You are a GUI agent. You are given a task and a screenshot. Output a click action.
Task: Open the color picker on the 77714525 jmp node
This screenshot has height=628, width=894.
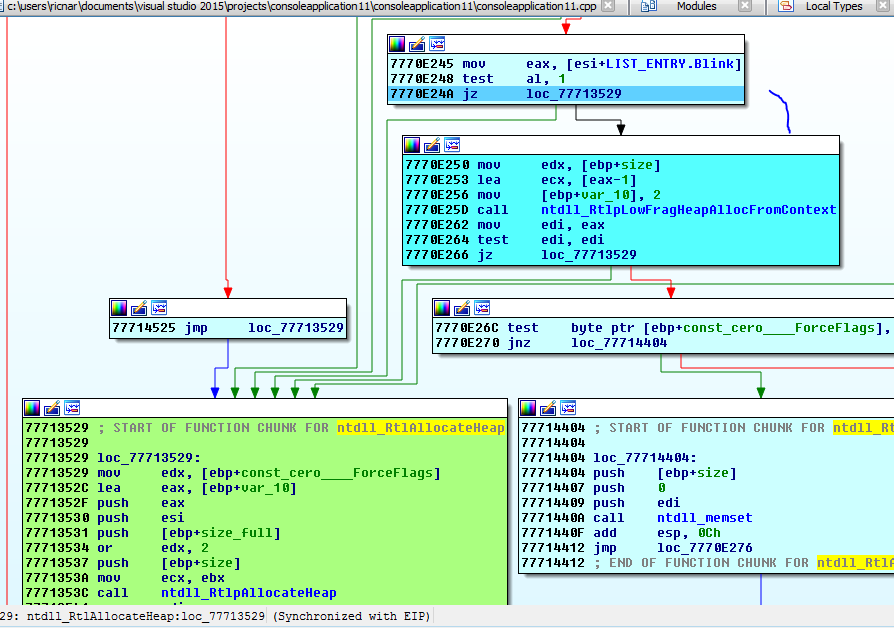tap(120, 307)
